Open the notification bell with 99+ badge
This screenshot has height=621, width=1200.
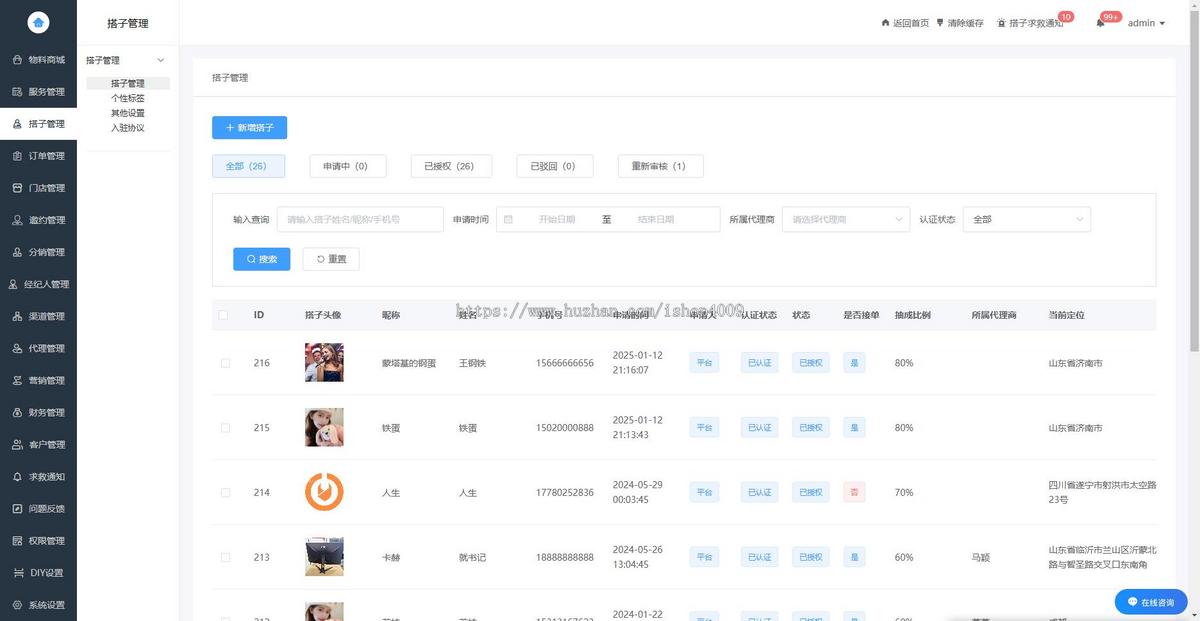[1100, 23]
